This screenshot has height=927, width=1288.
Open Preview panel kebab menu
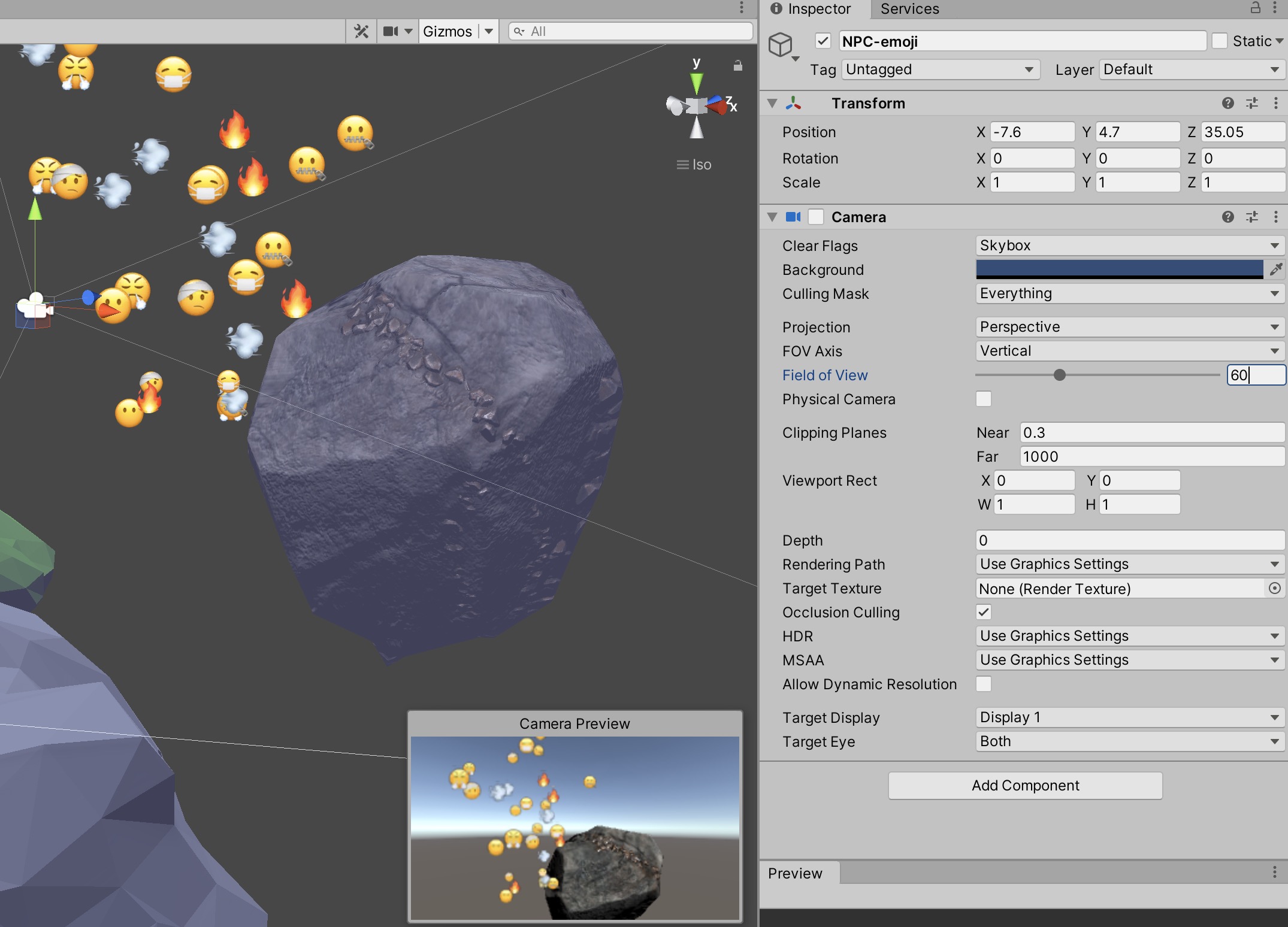(1275, 873)
